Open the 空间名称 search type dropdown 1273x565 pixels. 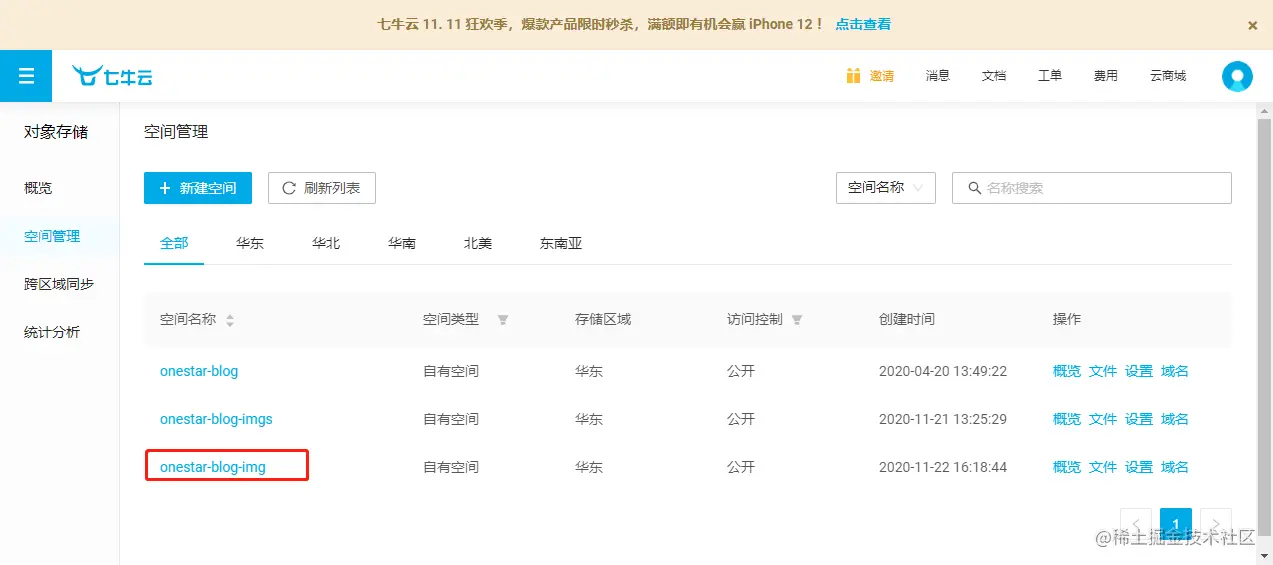pyautogui.click(x=886, y=188)
